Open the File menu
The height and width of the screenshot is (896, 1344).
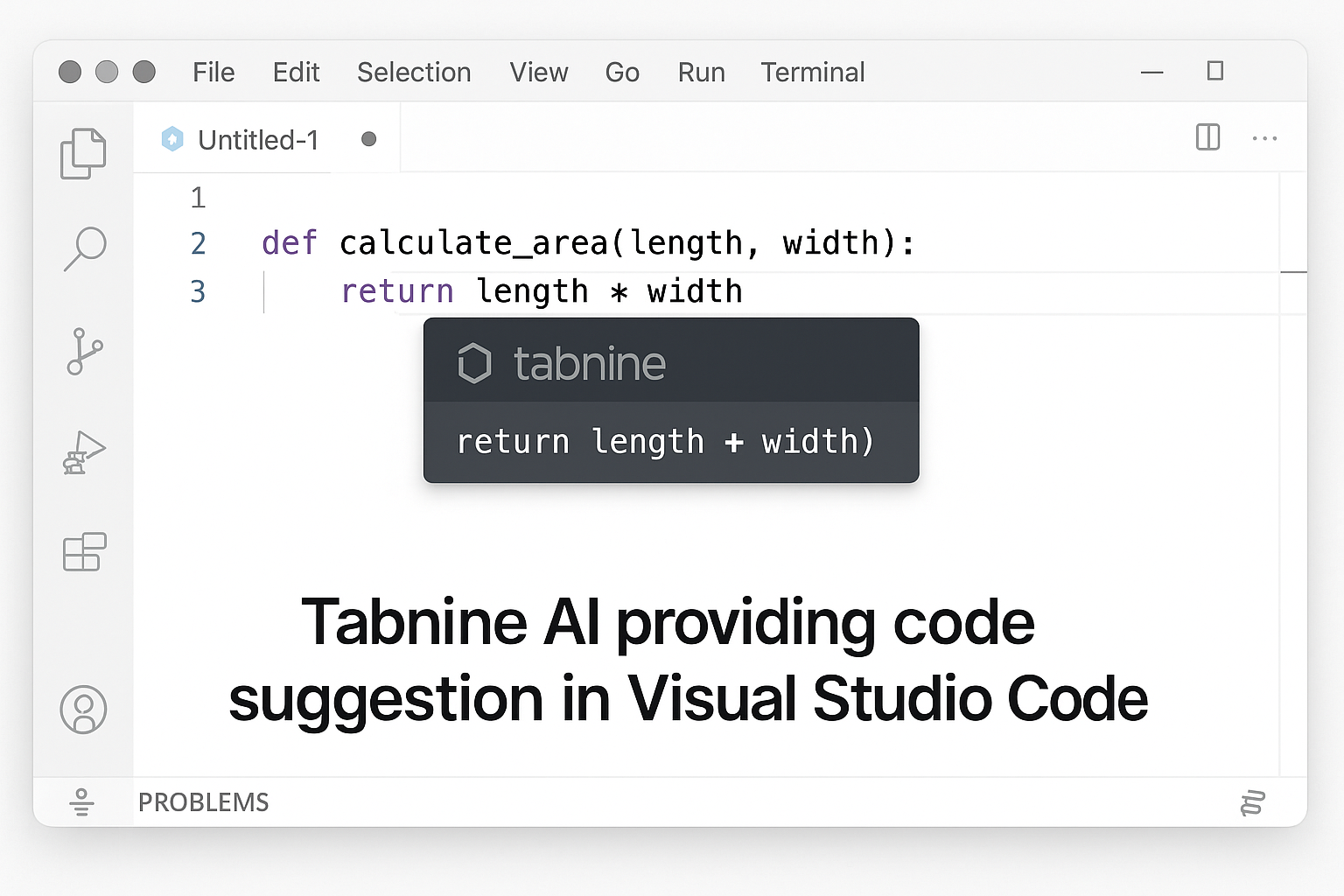(x=213, y=72)
